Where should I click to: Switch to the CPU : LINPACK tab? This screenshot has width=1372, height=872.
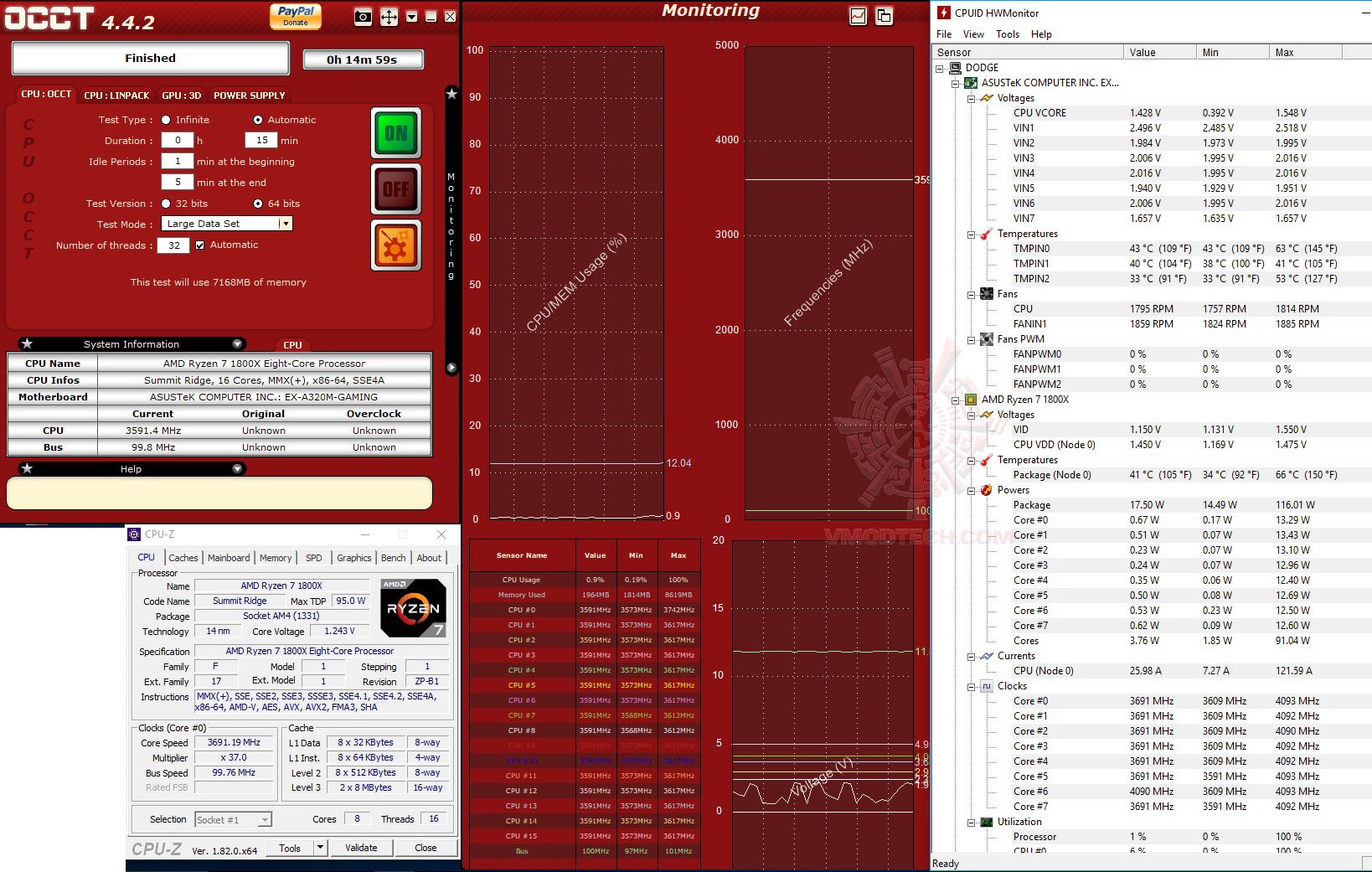(x=116, y=95)
